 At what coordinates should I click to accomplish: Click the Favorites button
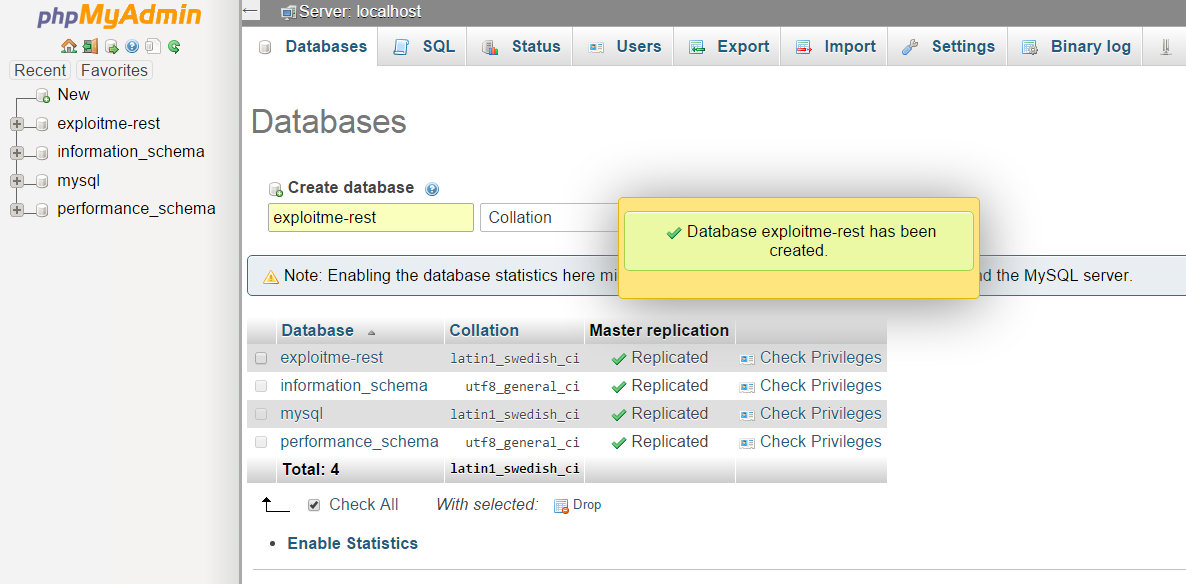[114, 70]
